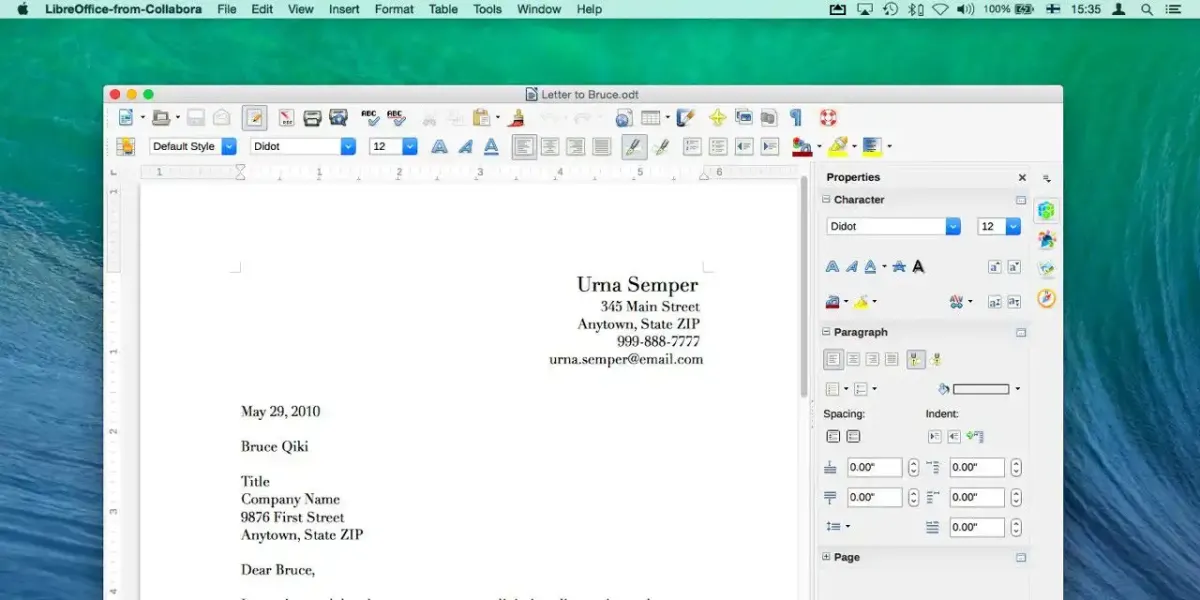Viewport: 1200px width, 600px height.
Task: Open sidebar Styles and Formatting deck
Action: pyautogui.click(x=1046, y=240)
